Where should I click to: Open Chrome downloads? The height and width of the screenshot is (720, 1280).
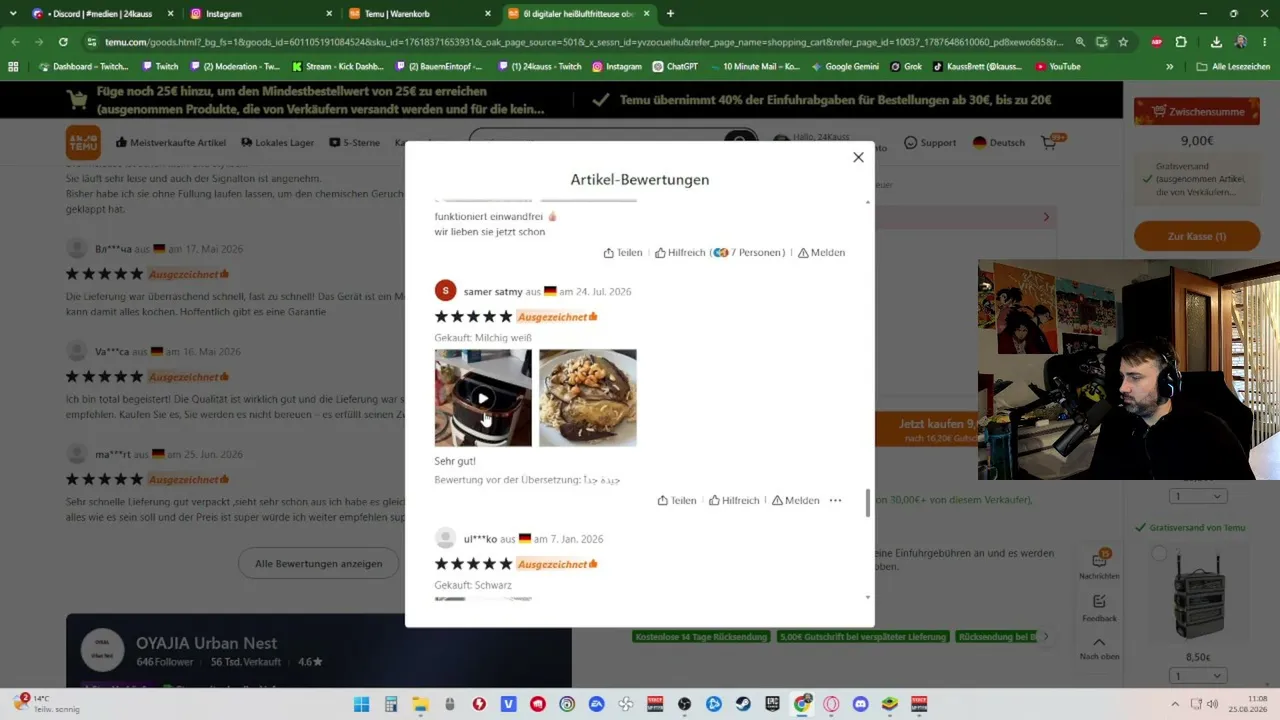point(1216,42)
